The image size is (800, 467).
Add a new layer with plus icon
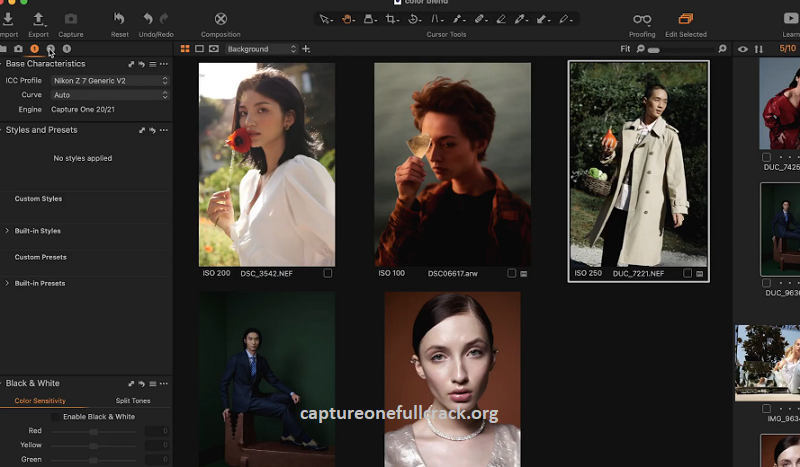tap(306, 49)
